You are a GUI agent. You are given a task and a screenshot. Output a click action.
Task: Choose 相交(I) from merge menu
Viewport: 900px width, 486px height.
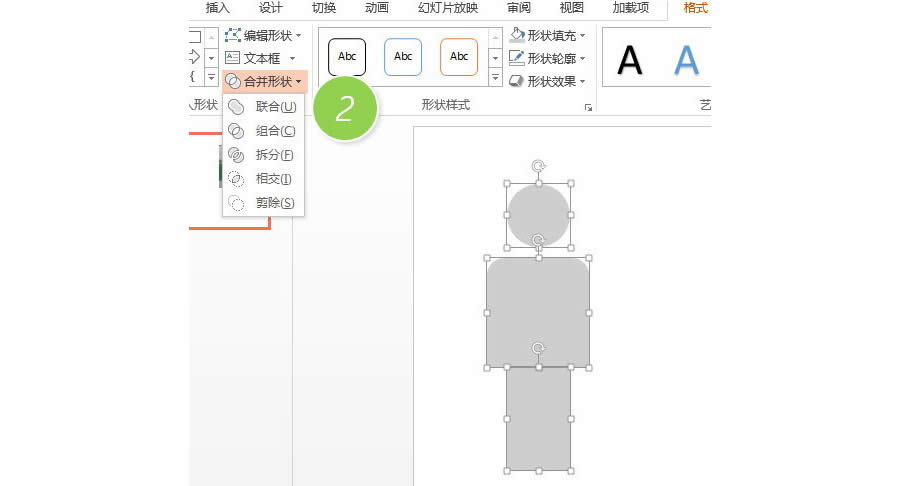coord(263,179)
